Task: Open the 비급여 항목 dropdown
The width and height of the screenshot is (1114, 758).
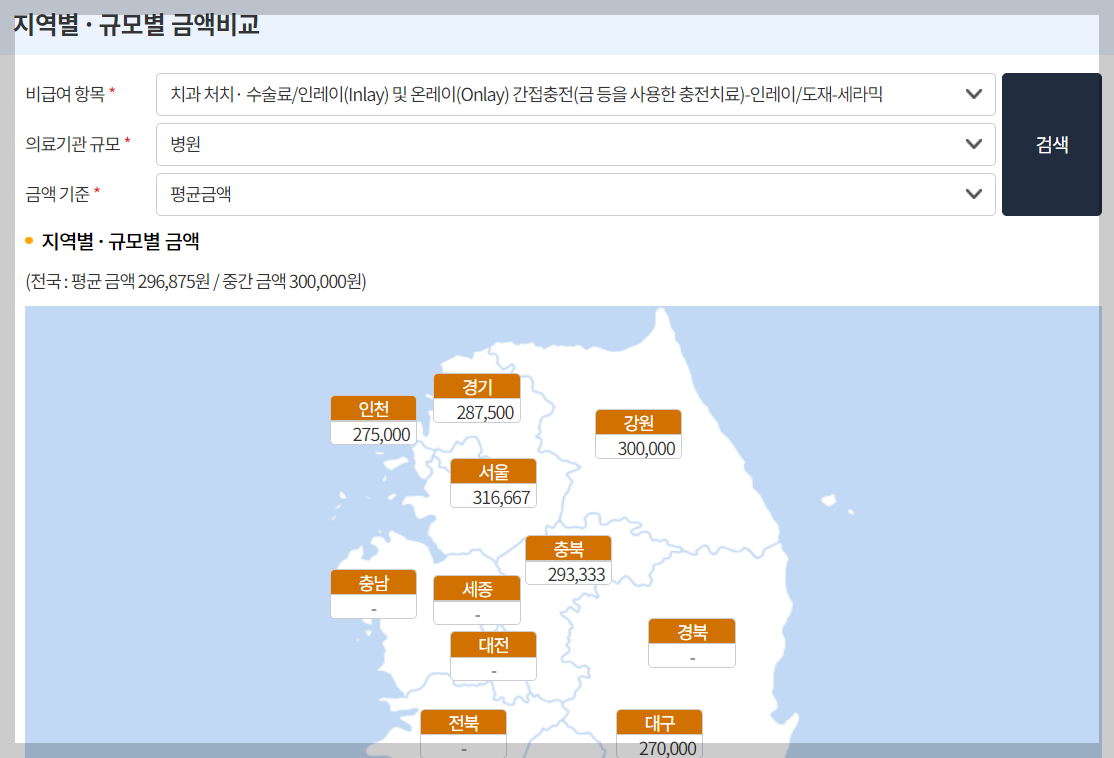Action: (x=575, y=94)
